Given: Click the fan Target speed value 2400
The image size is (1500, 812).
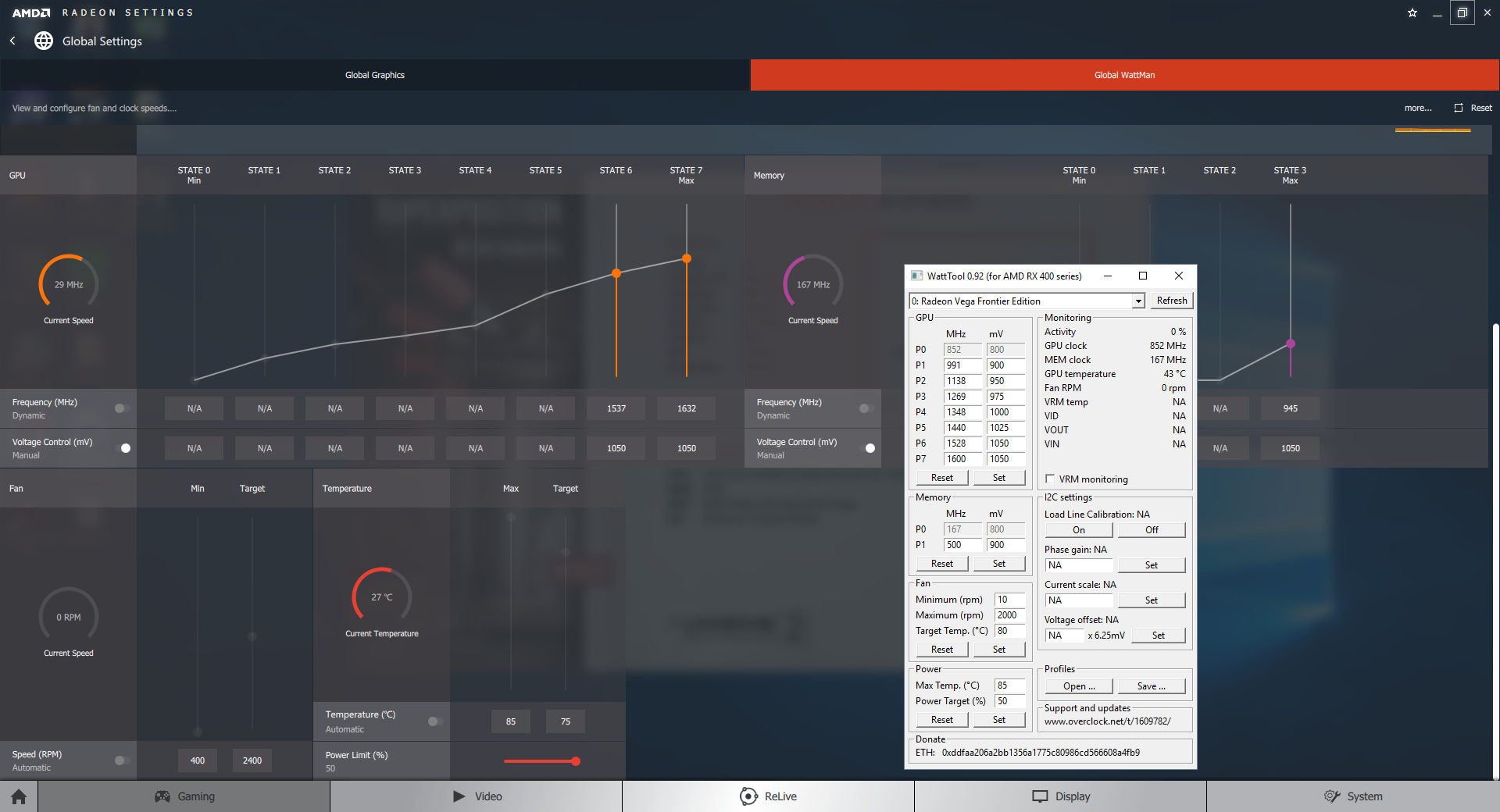Looking at the screenshot, I should point(252,760).
